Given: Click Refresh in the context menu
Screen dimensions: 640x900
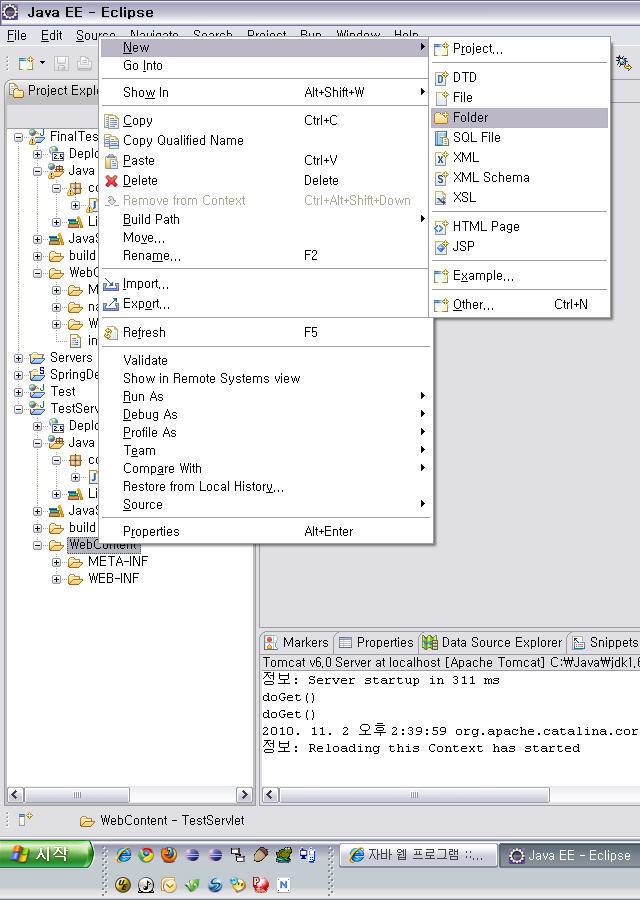Looking at the screenshot, I should click(x=265, y=333).
